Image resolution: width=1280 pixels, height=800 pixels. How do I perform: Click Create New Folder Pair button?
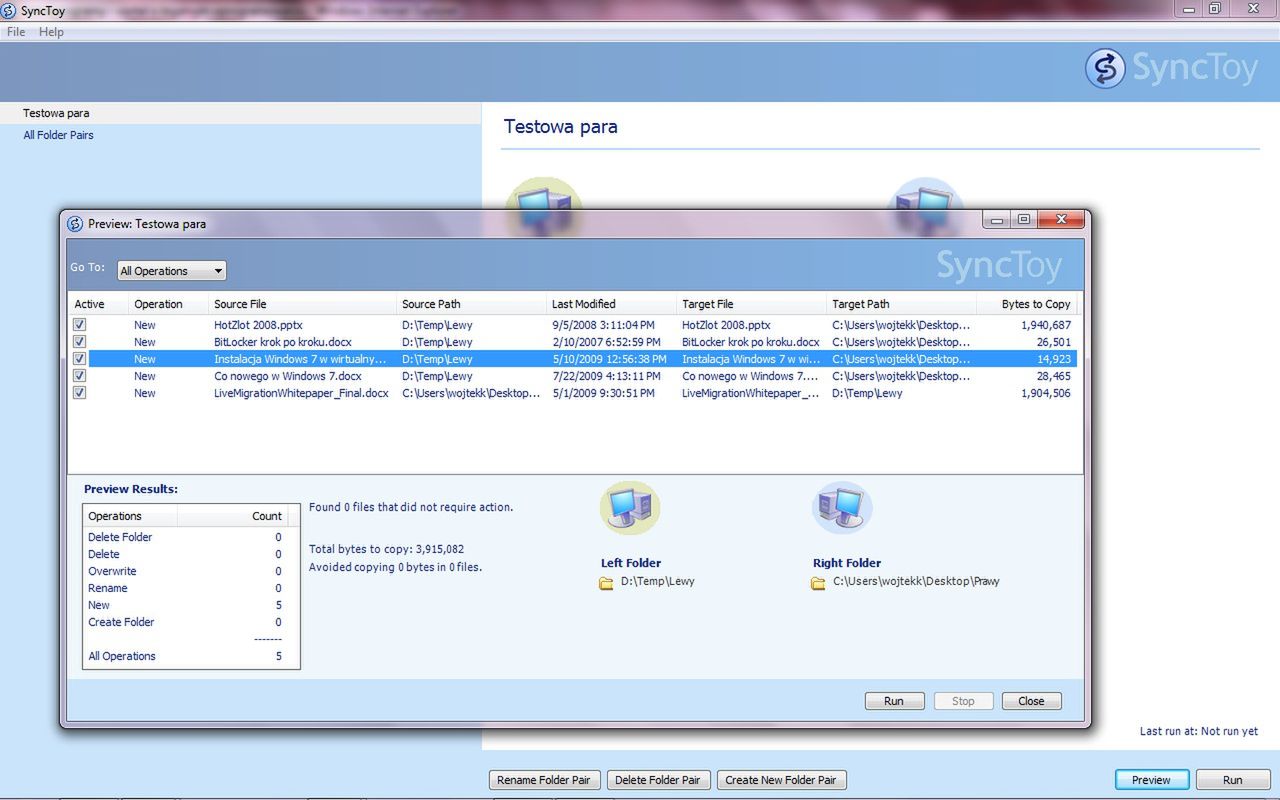(782, 780)
